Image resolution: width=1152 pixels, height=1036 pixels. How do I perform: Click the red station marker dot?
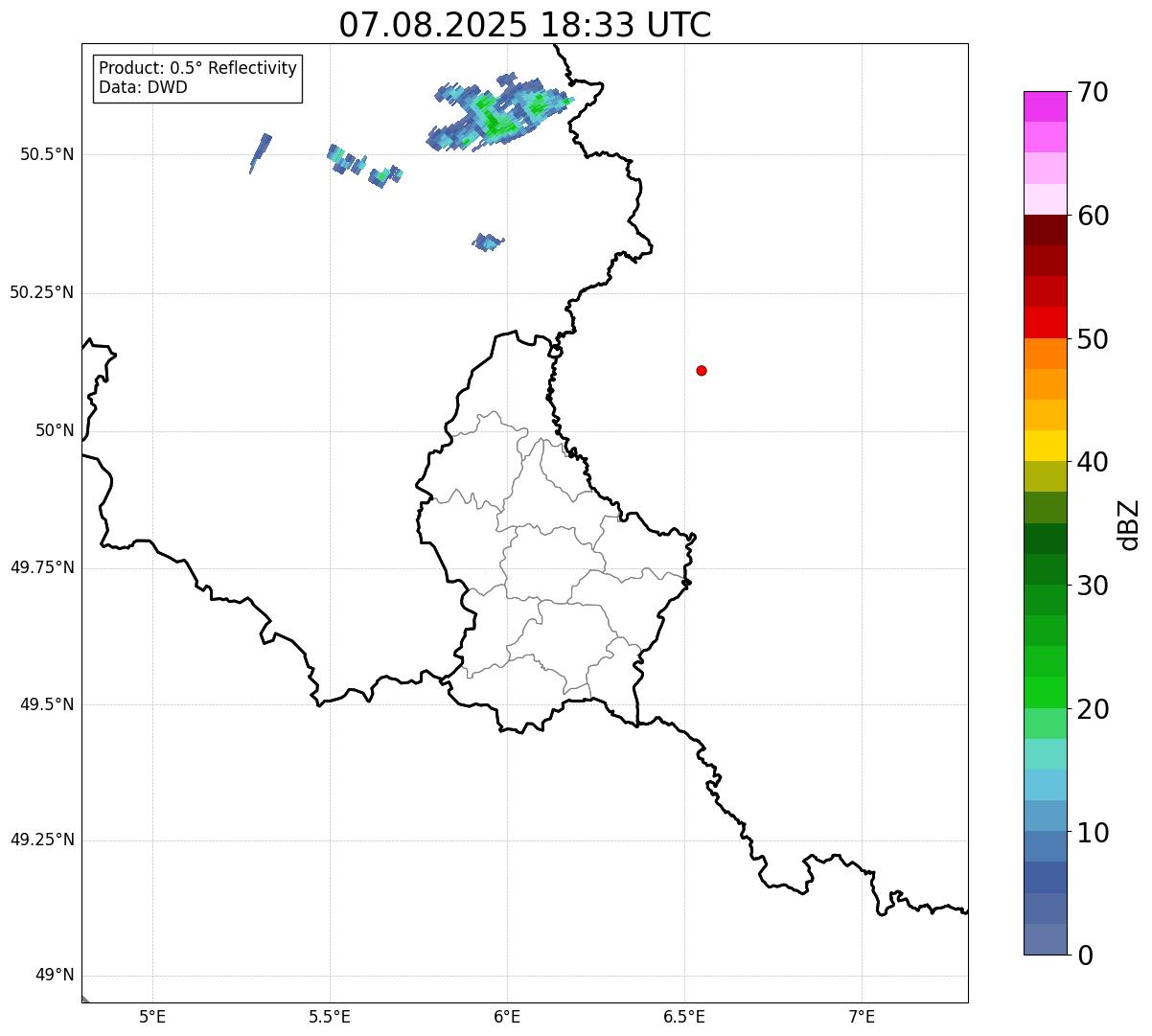(x=702, y=370)
